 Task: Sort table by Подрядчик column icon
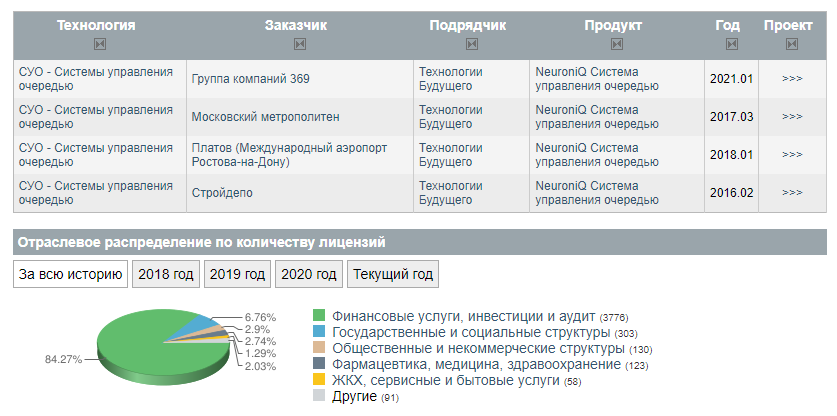(x=471, y=44)
